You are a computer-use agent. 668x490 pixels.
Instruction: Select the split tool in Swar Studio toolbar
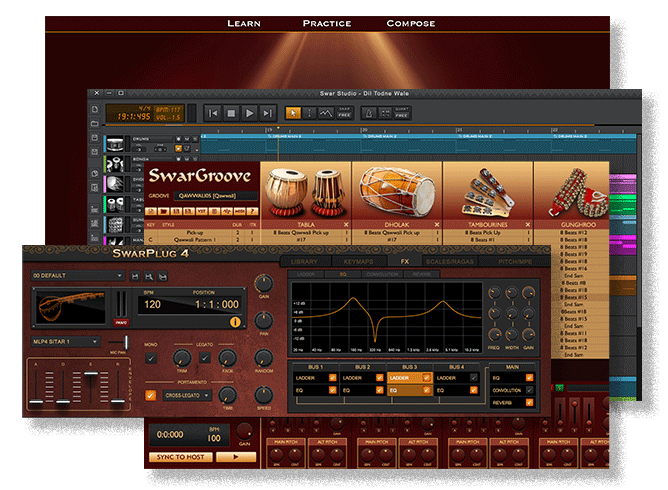point(310,113)
